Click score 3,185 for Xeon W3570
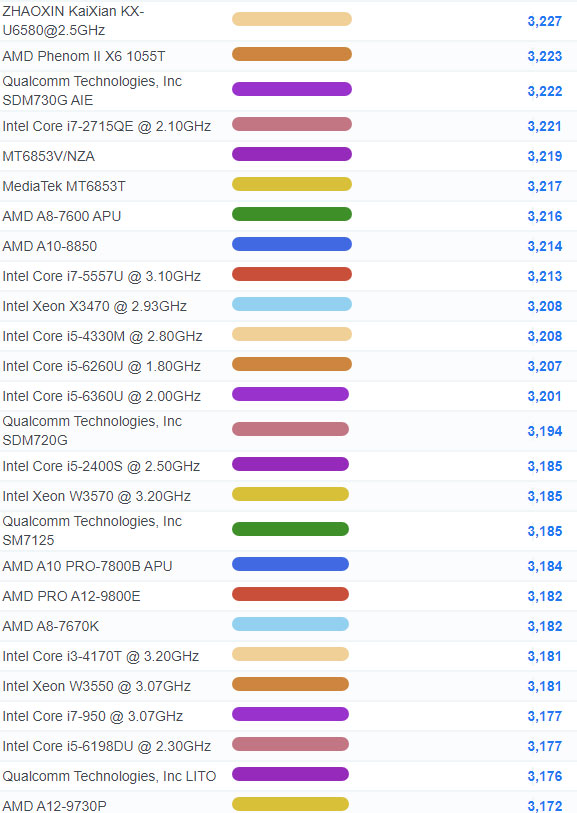This screenshot has width=577, height=813. click(545, 496)
